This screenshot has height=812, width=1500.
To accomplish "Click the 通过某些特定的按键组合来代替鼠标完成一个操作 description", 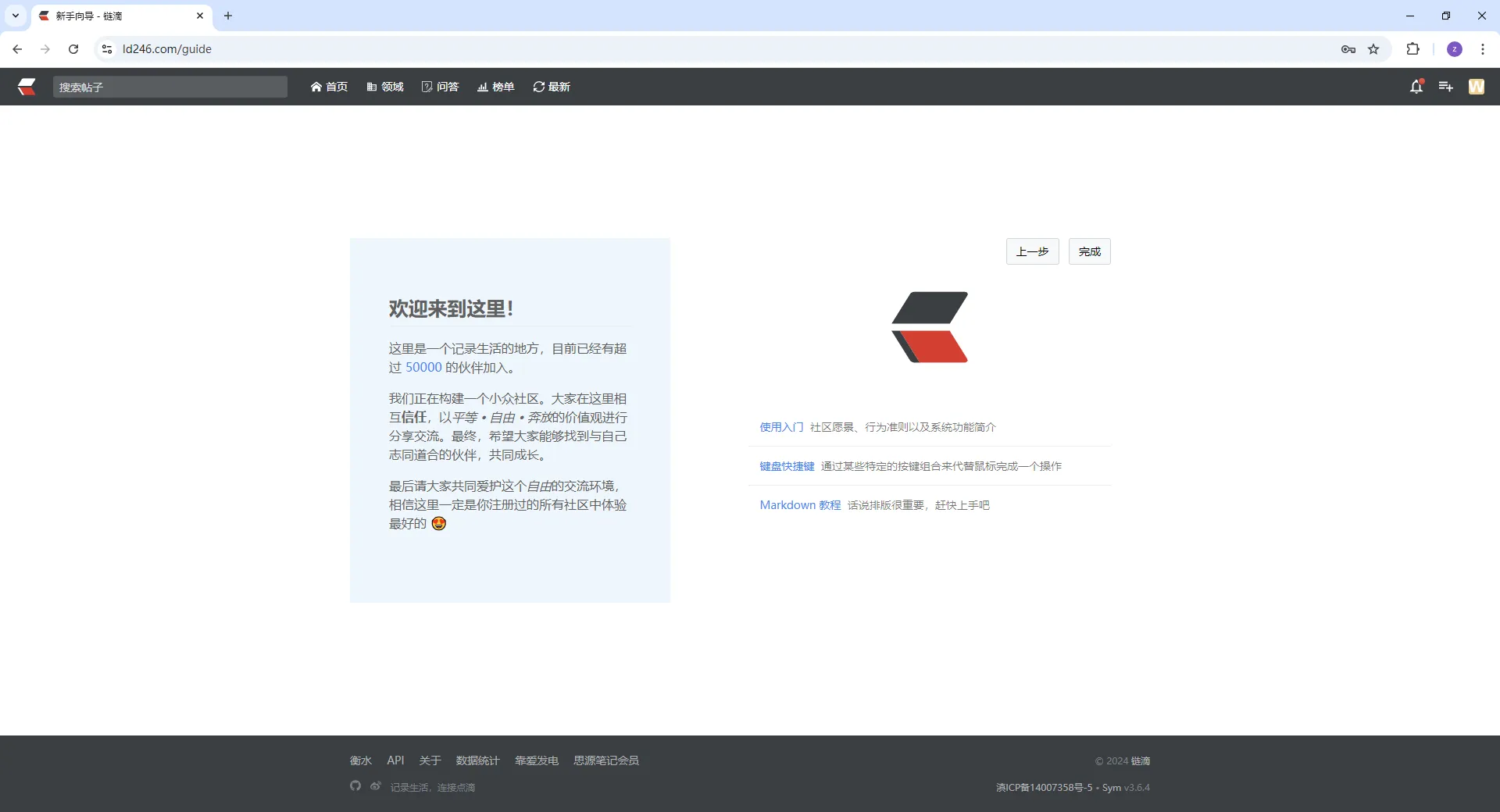I will (941, 466).
